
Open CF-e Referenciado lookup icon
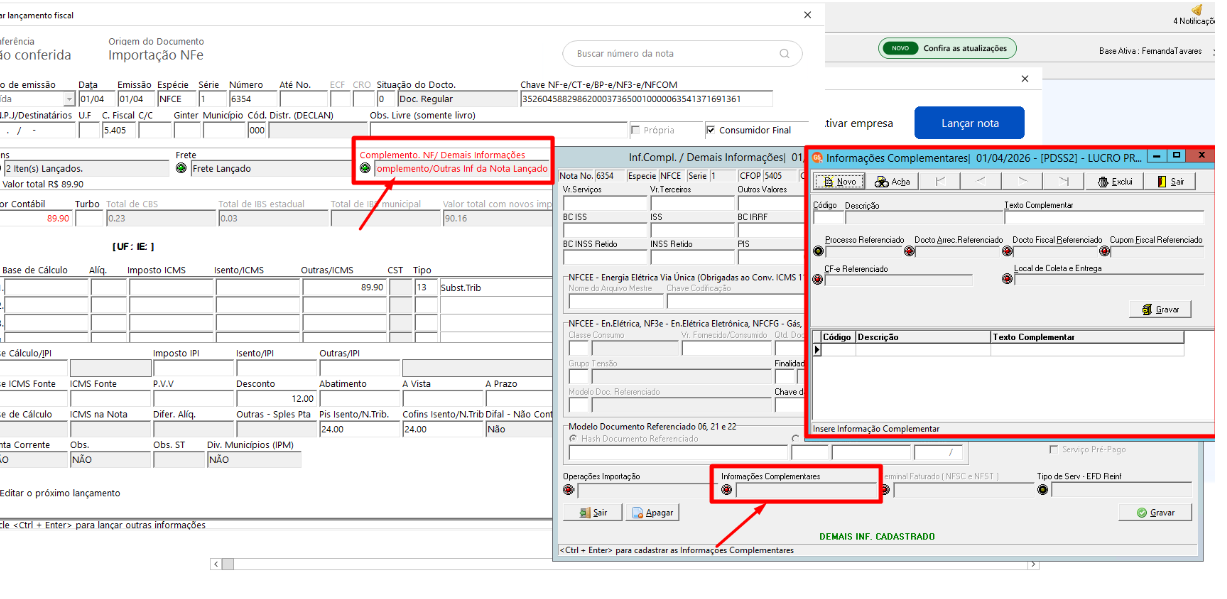tap(818, 280)
